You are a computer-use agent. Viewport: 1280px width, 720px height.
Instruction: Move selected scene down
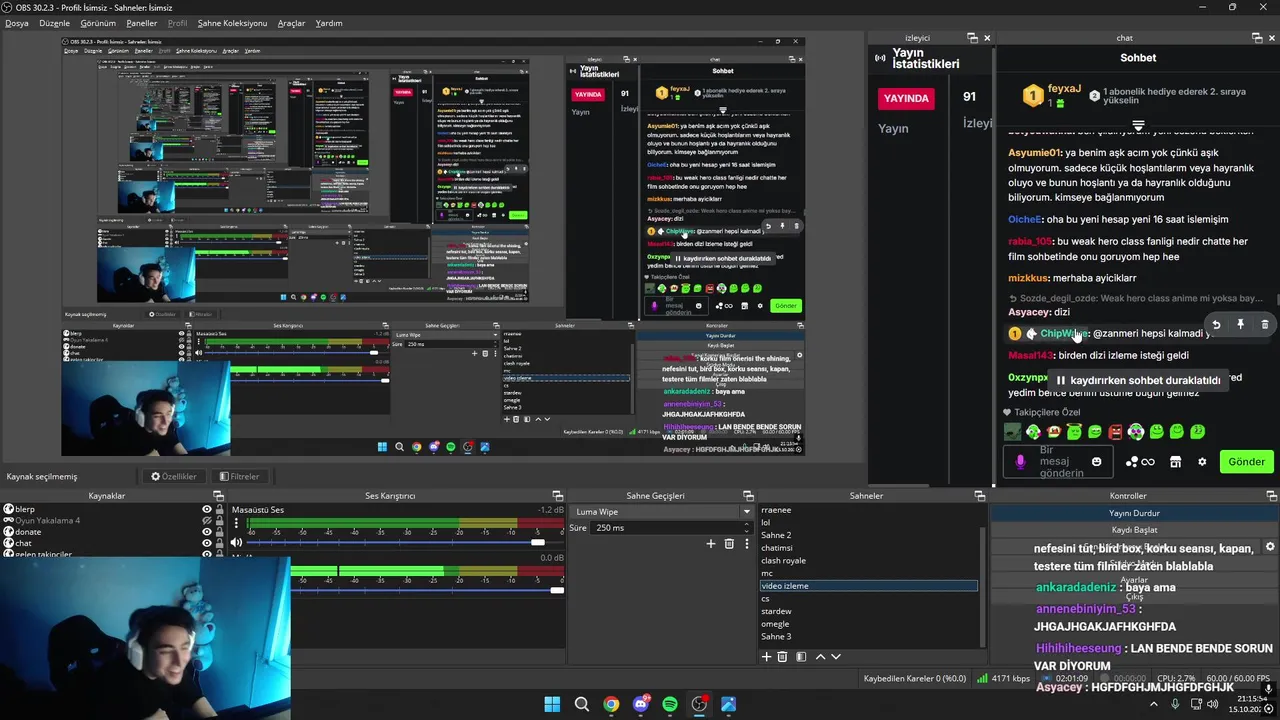point(836,657)
